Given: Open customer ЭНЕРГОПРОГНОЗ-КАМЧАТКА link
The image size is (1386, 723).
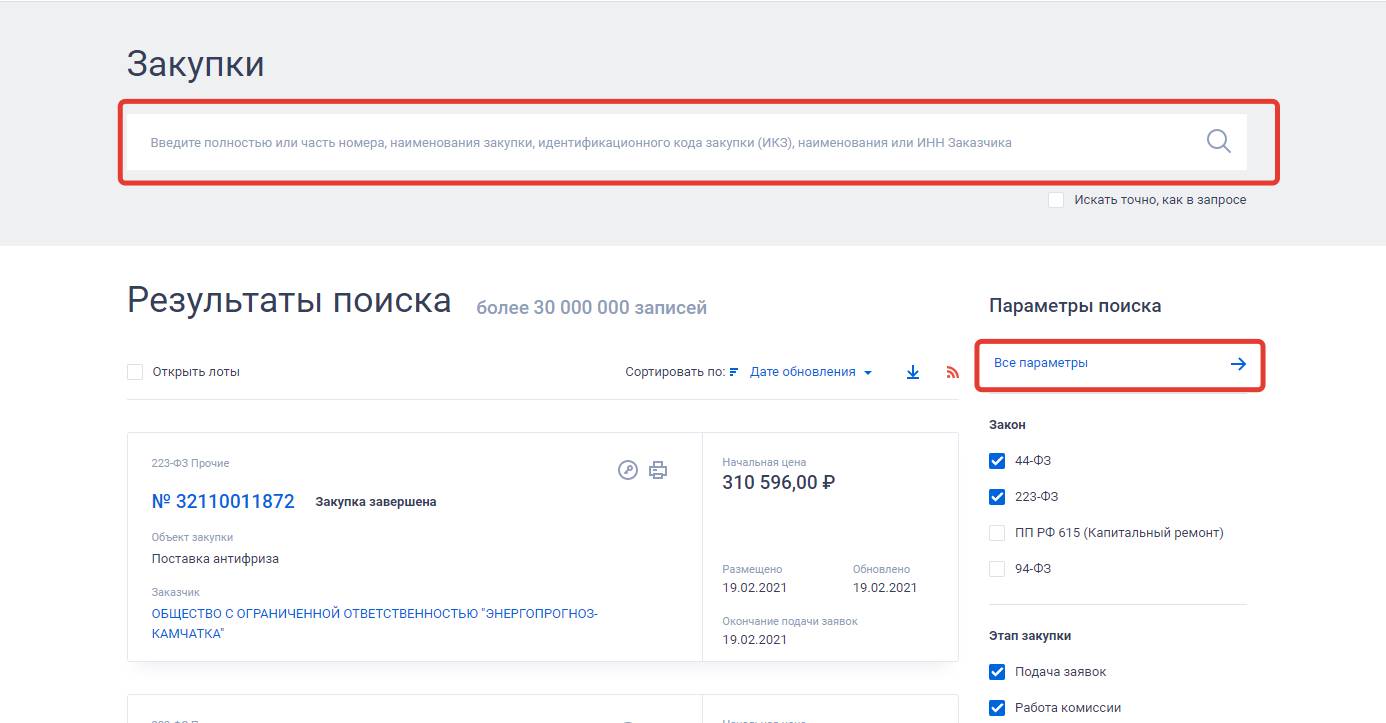Looking at the screenshot, I should pyautogui.click(x=375, y=623).
